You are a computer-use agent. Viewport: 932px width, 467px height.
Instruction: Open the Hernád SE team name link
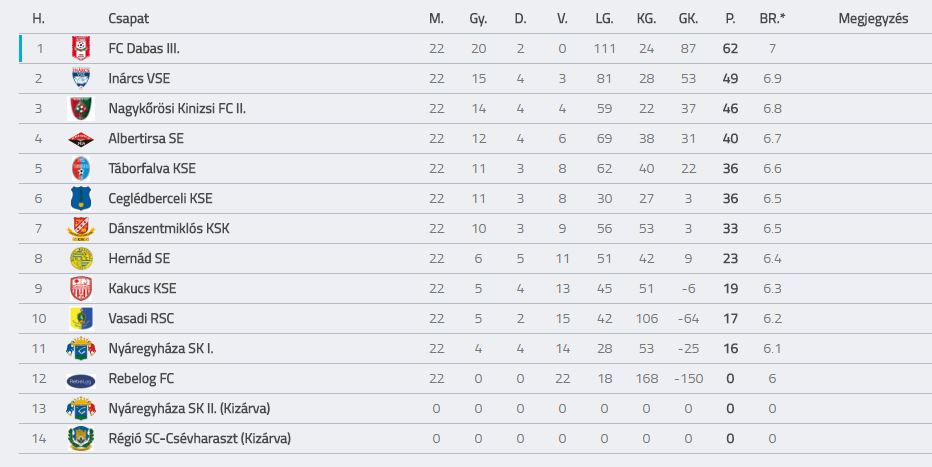point(139,258)
